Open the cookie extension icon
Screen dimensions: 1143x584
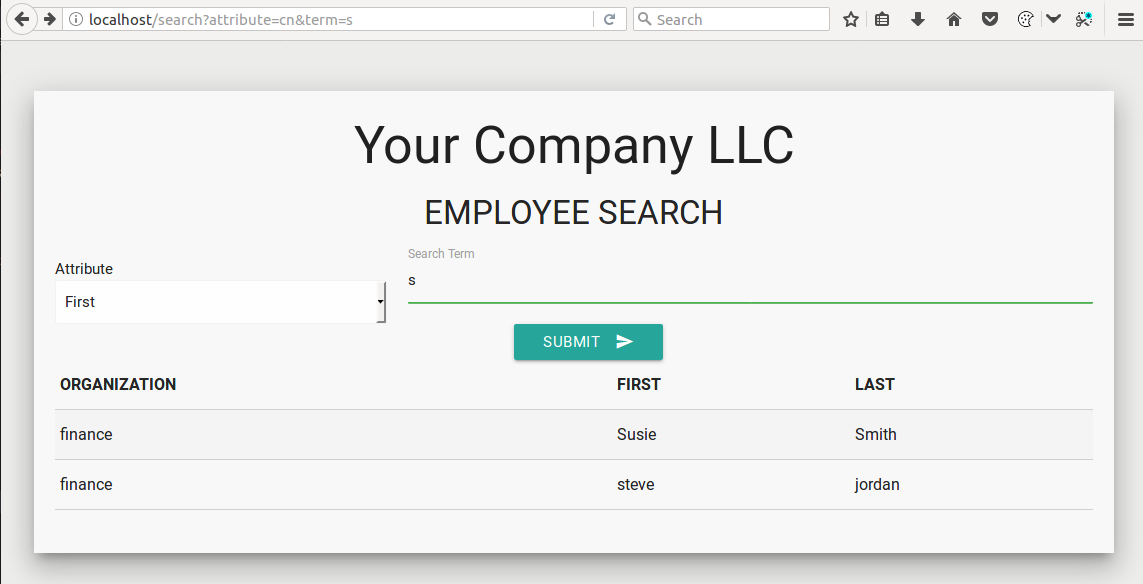tap(1025, 20)
